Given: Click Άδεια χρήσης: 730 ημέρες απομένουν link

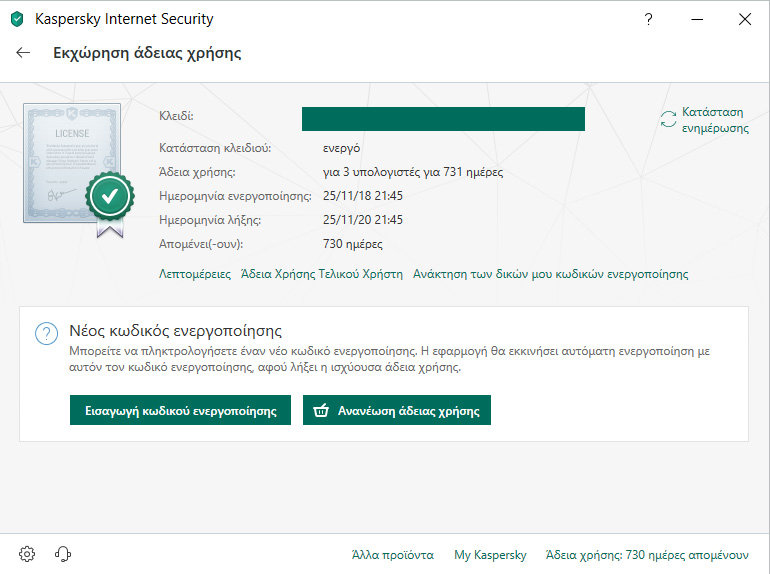Looking at the screenshot, I should (x=647, y=555).
